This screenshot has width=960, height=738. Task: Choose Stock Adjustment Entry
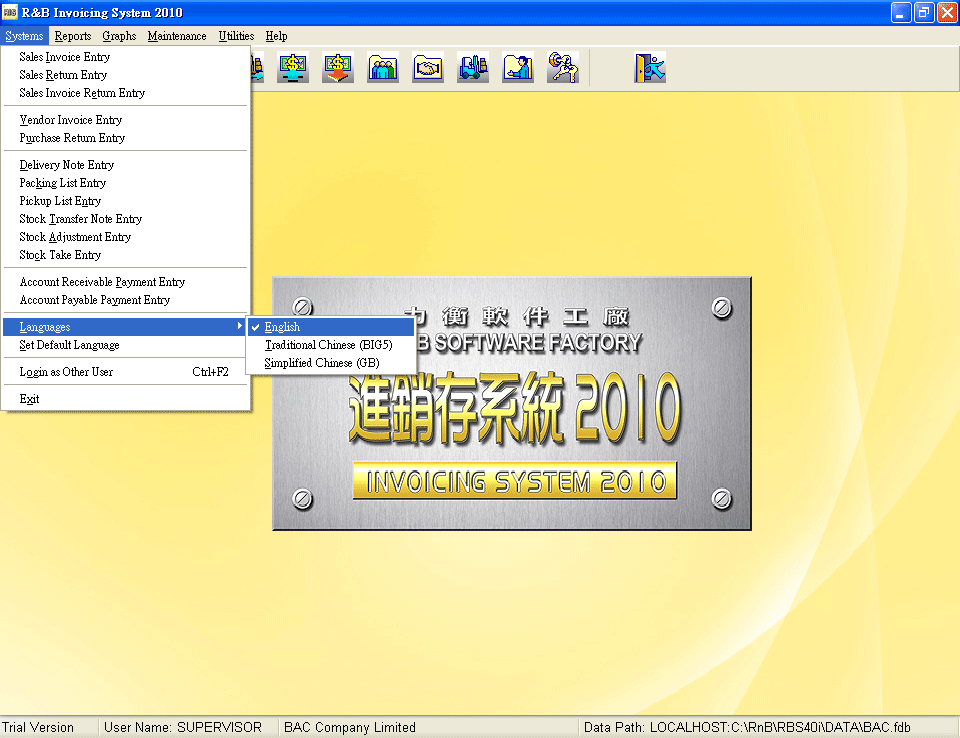pos(126,237)
